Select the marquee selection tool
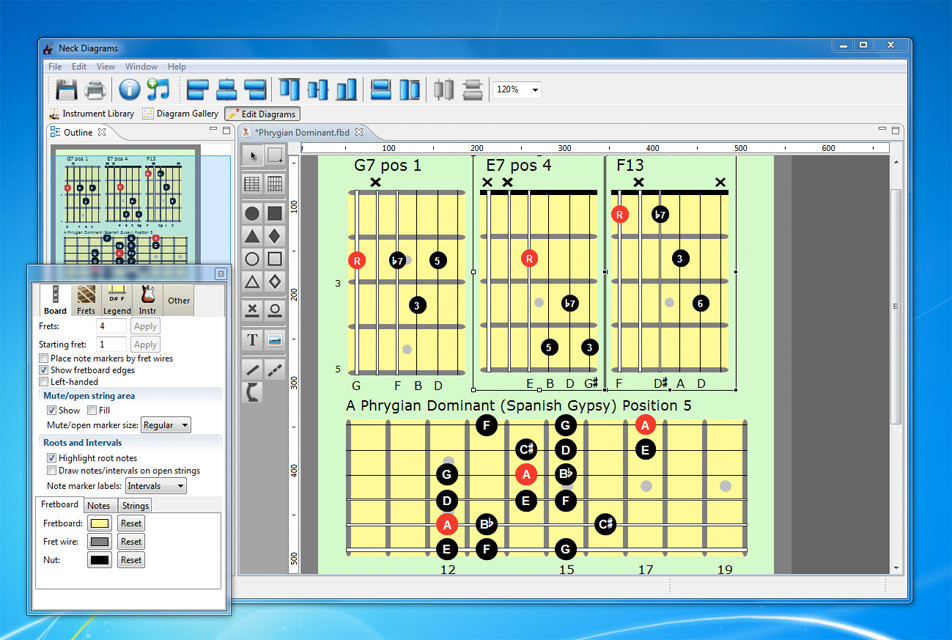Screen dimensions: 952x640 click(275, 155)
